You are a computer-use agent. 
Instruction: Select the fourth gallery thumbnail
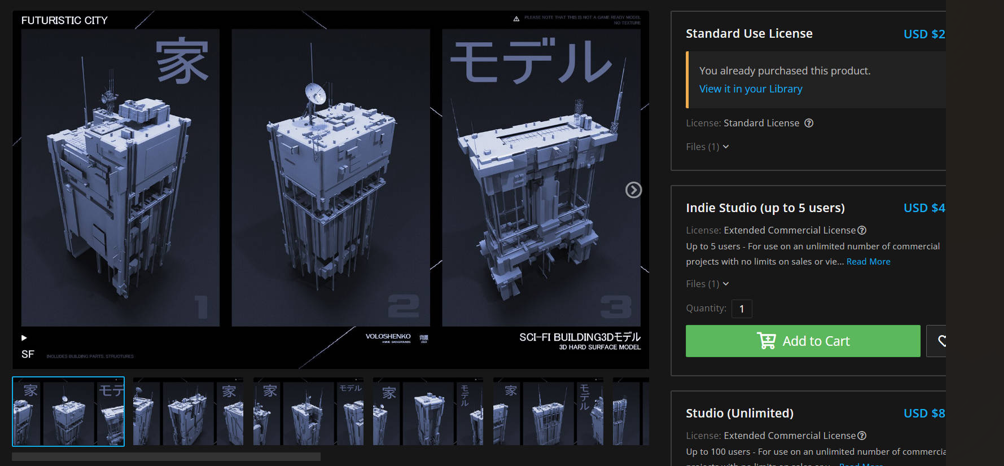[428, 412]
